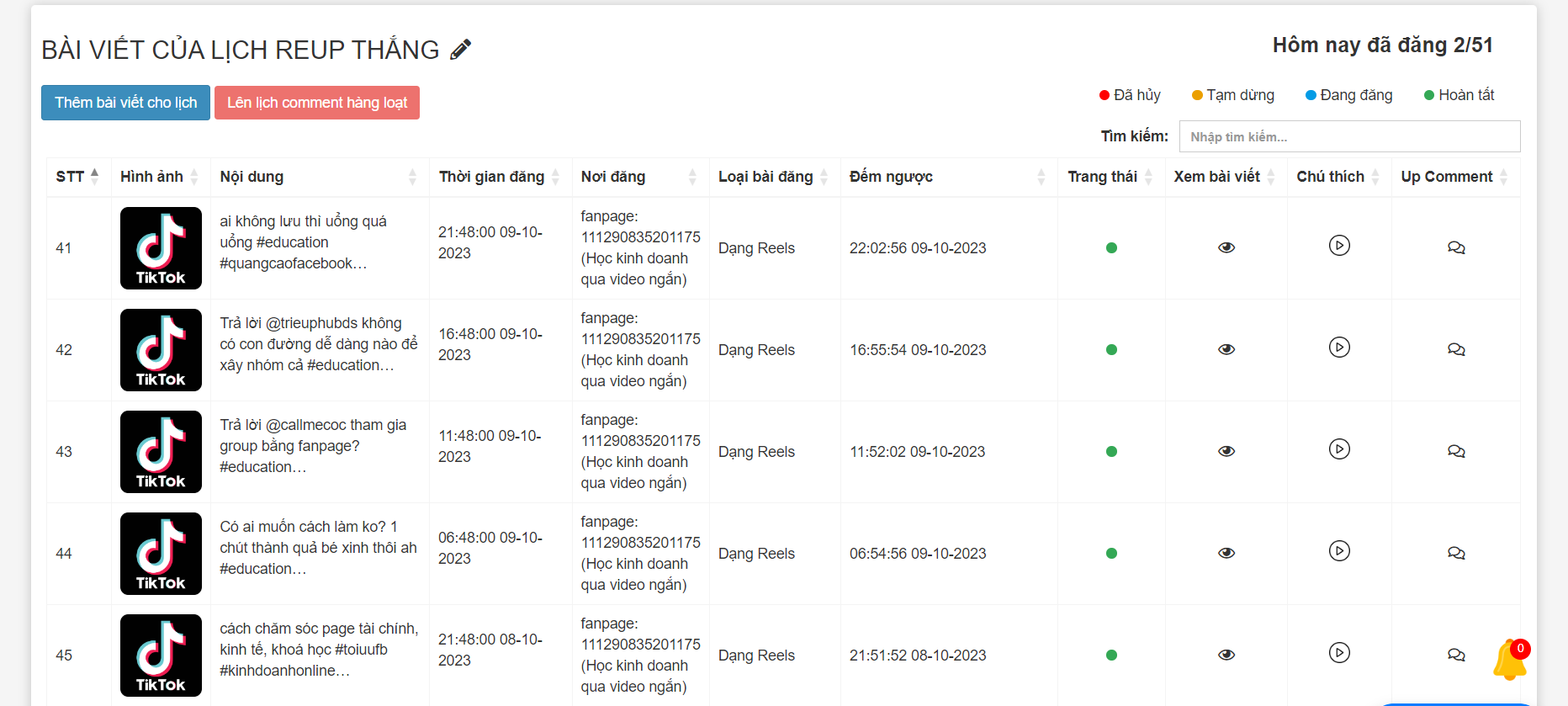This screenshot has width=1568, height=706.
Task: Sort table by Chú thích column
Action: click(1339, 177)
